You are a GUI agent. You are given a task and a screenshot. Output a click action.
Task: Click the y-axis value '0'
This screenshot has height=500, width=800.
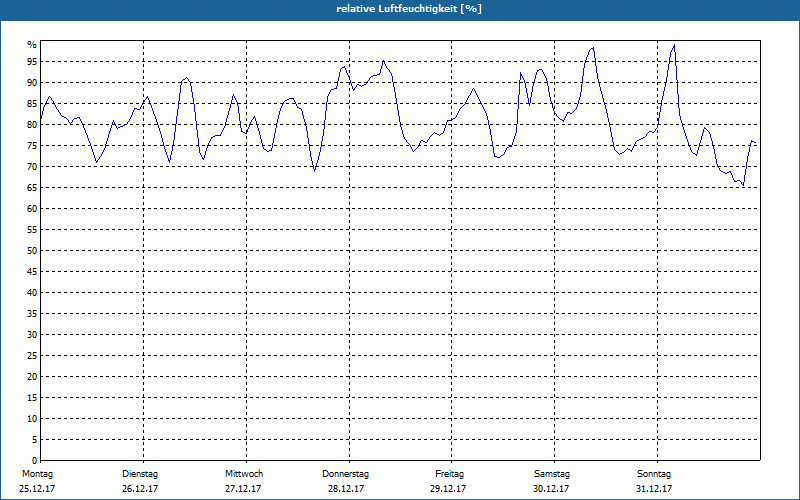35,460
